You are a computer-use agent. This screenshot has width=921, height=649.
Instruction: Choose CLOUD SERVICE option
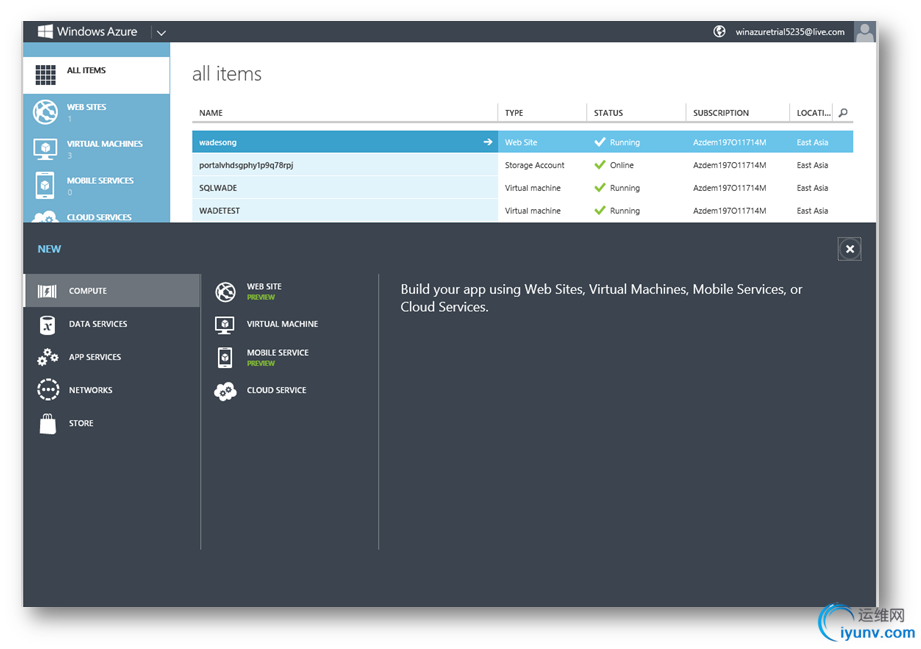[277, 390]
